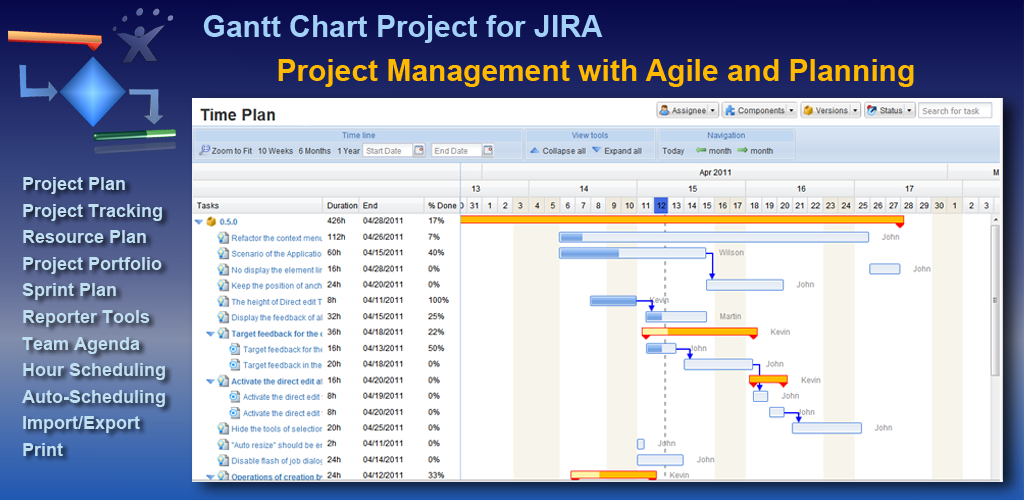
Task: Collapse the 'Activate the direct edit' parent task
Action: 210,381
